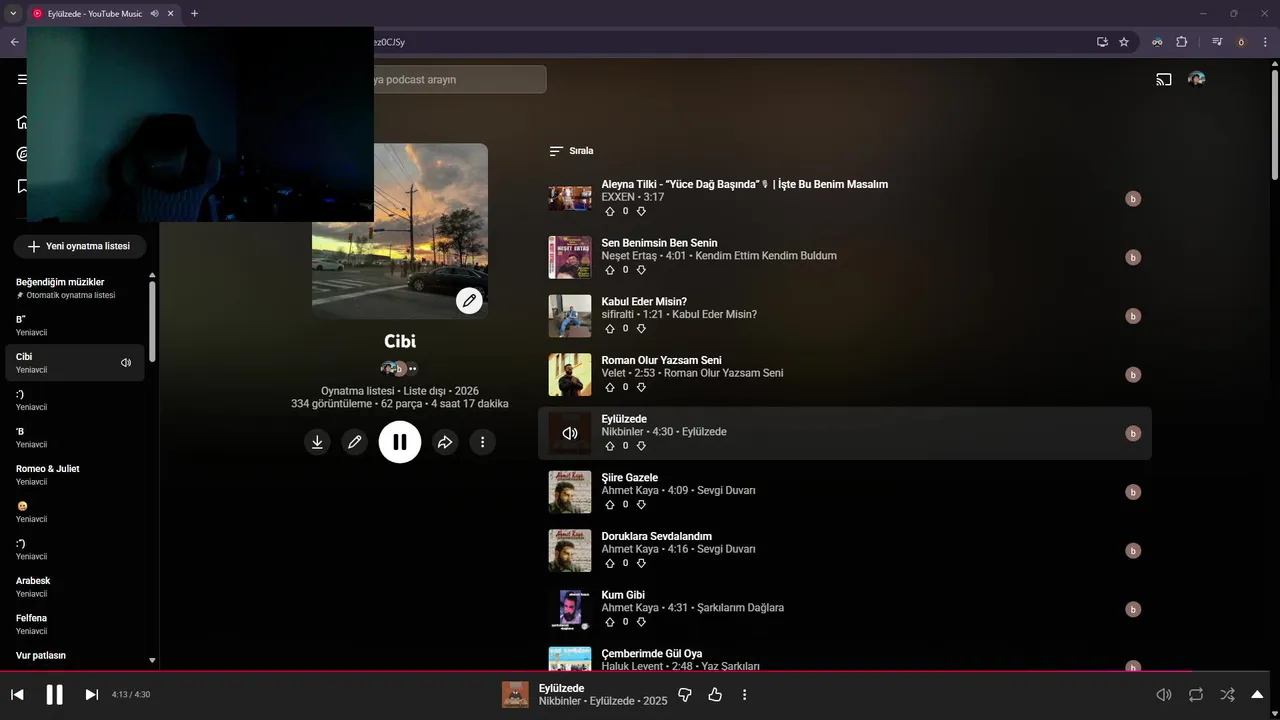Open the tab search dropdown

(13, 14)
